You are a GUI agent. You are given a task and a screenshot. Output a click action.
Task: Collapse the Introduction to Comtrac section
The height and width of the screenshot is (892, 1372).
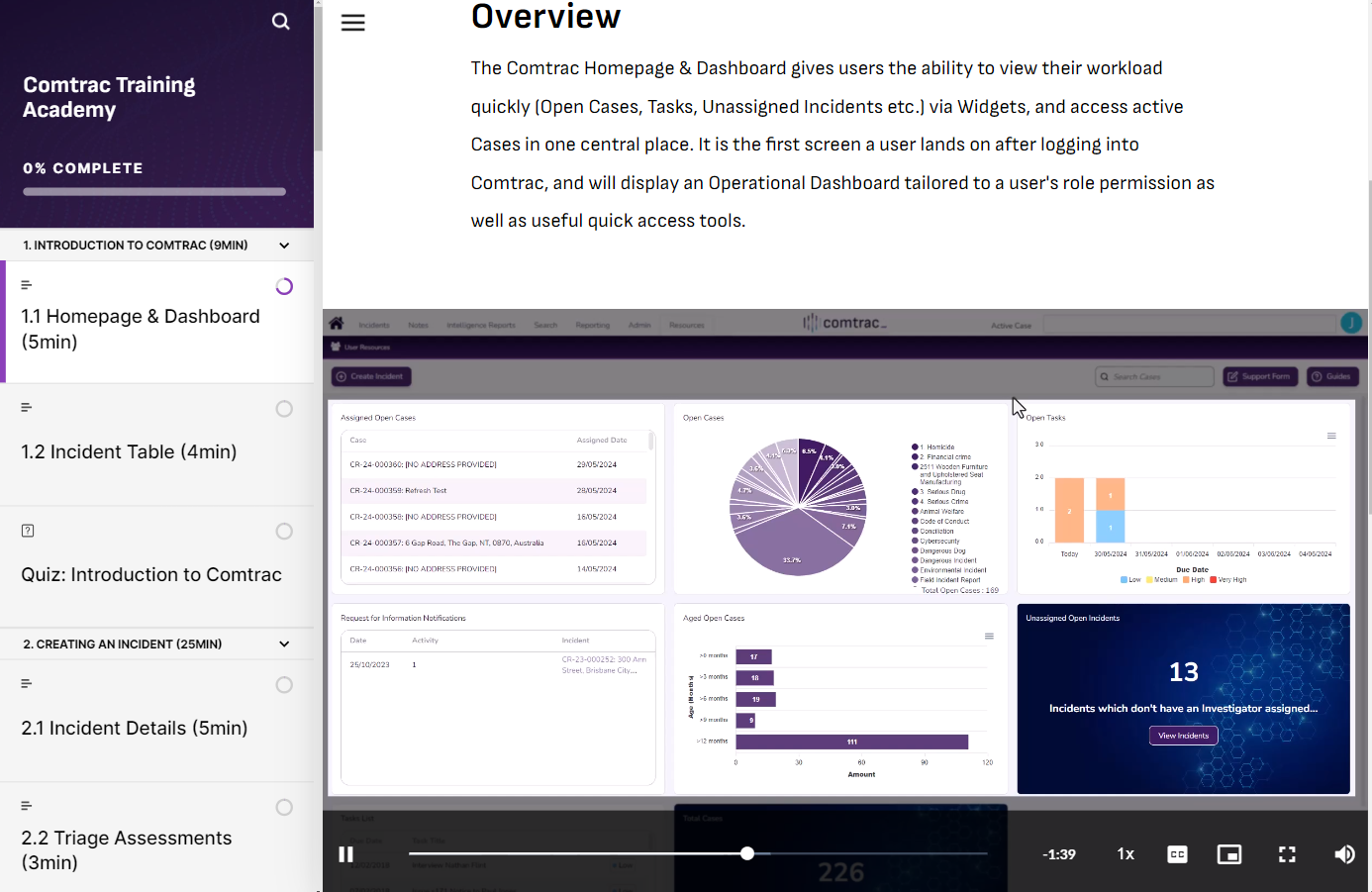pyautogui.click(x=284, y=246)
